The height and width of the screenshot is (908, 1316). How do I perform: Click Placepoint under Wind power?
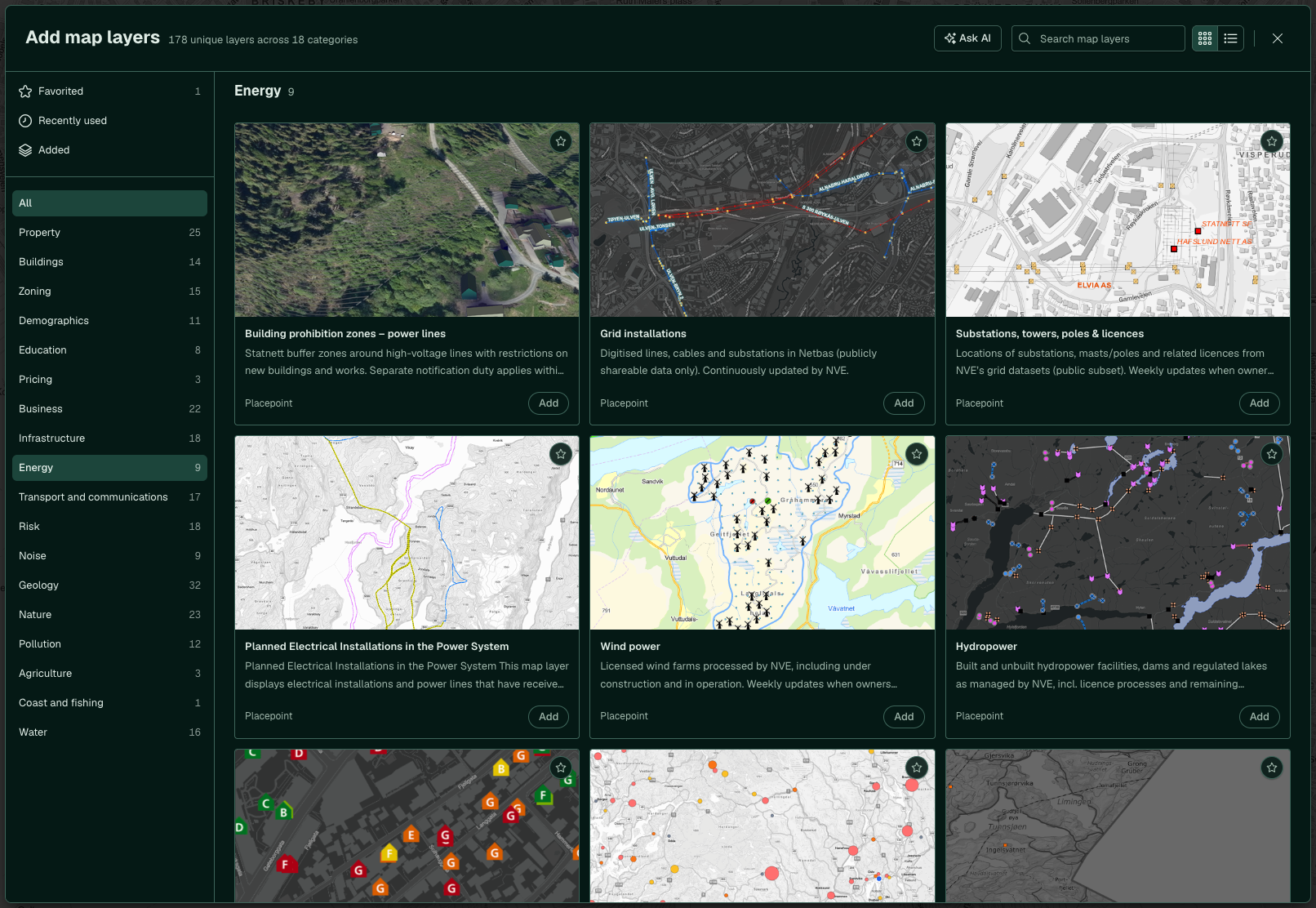[x=624, y=716]
